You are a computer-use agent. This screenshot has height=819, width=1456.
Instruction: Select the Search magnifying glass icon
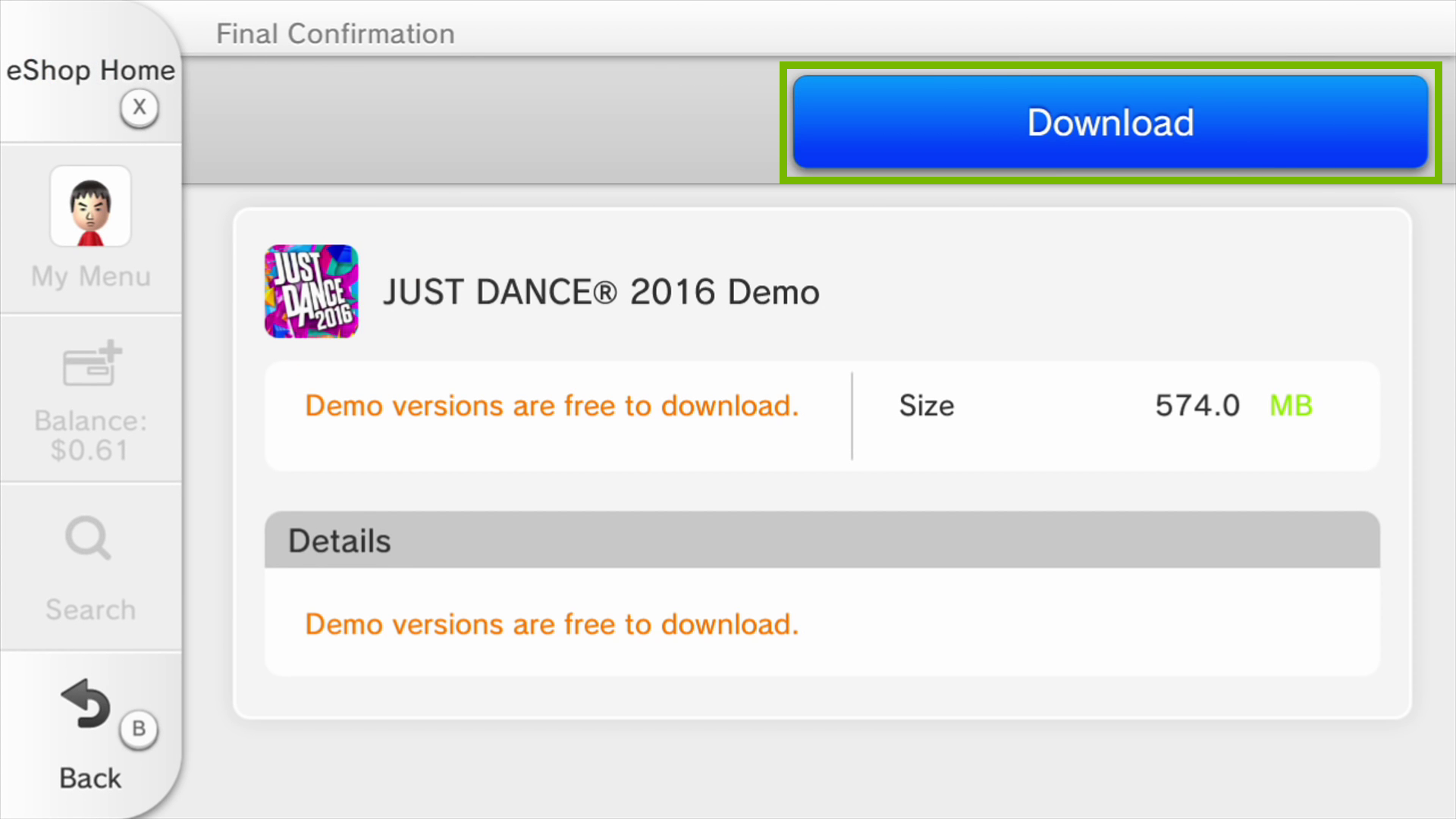[87, 538]
